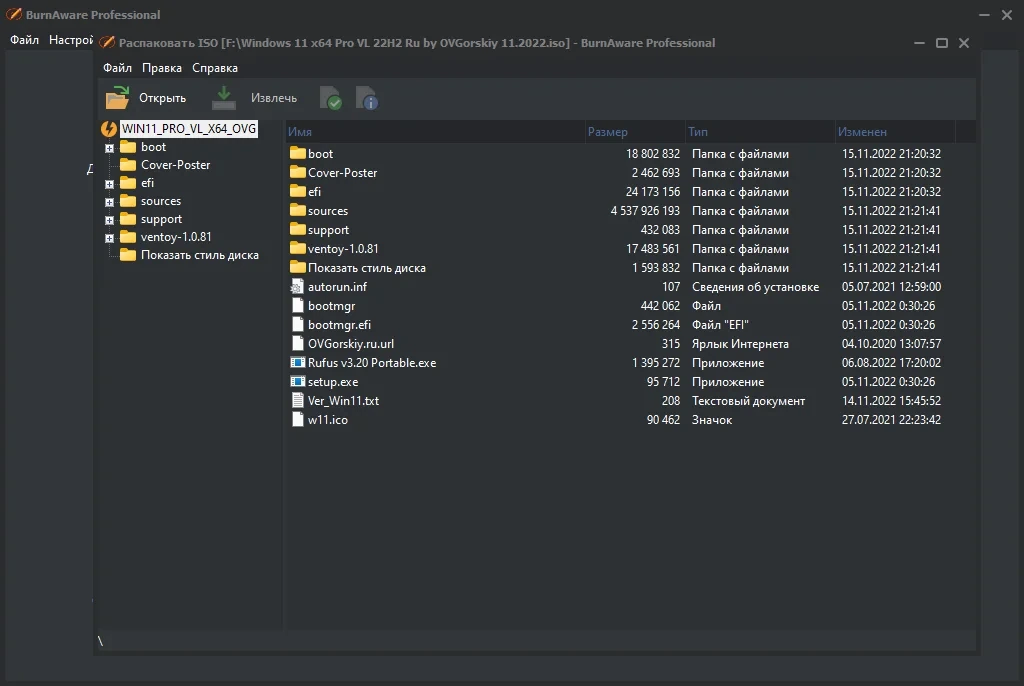Click the setup.exe application icon
This screenshot has height=686, width=1024.
[298, 382]
